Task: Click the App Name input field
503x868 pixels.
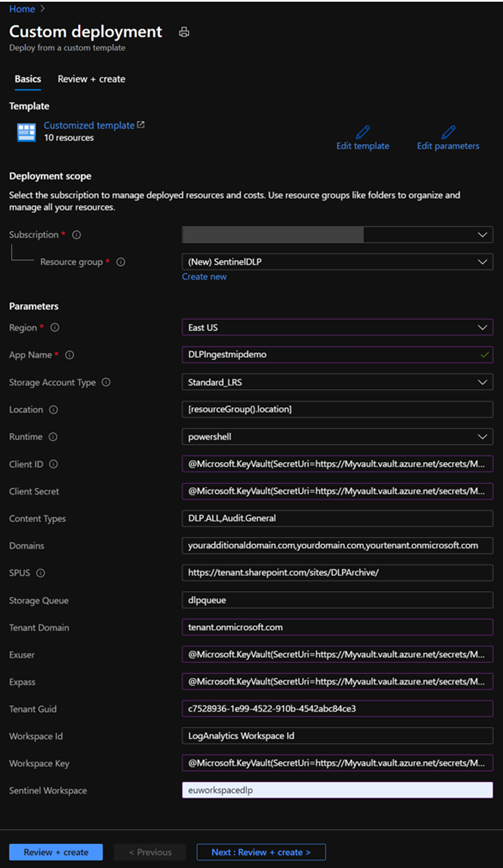Action: 337,355
